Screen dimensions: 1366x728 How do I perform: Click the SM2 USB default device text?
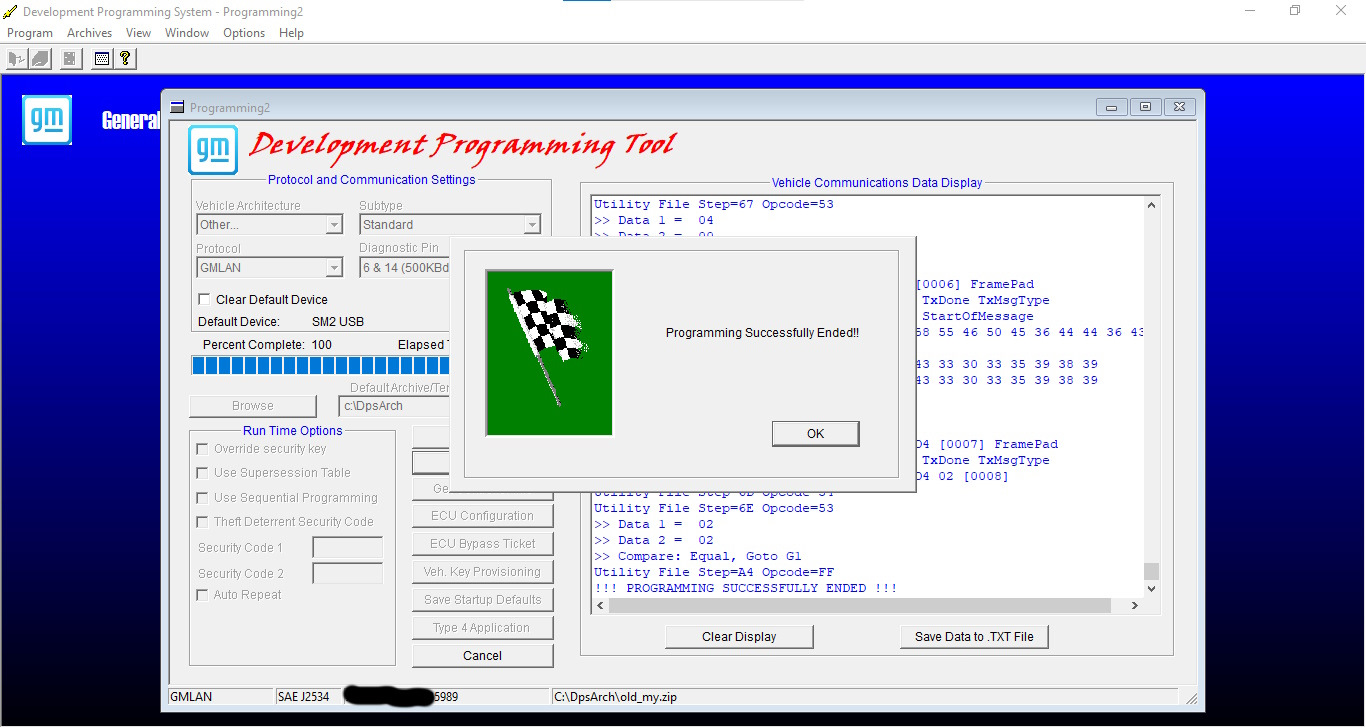coord(338,322)
